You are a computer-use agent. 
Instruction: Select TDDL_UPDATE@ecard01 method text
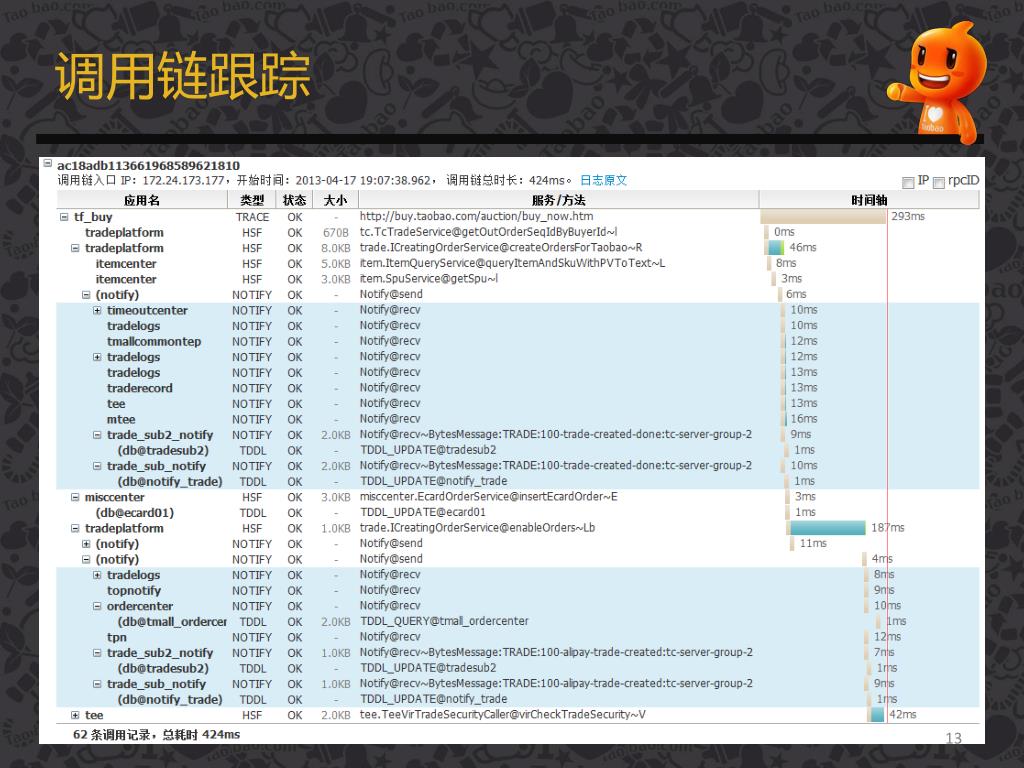tap(423, 513)
